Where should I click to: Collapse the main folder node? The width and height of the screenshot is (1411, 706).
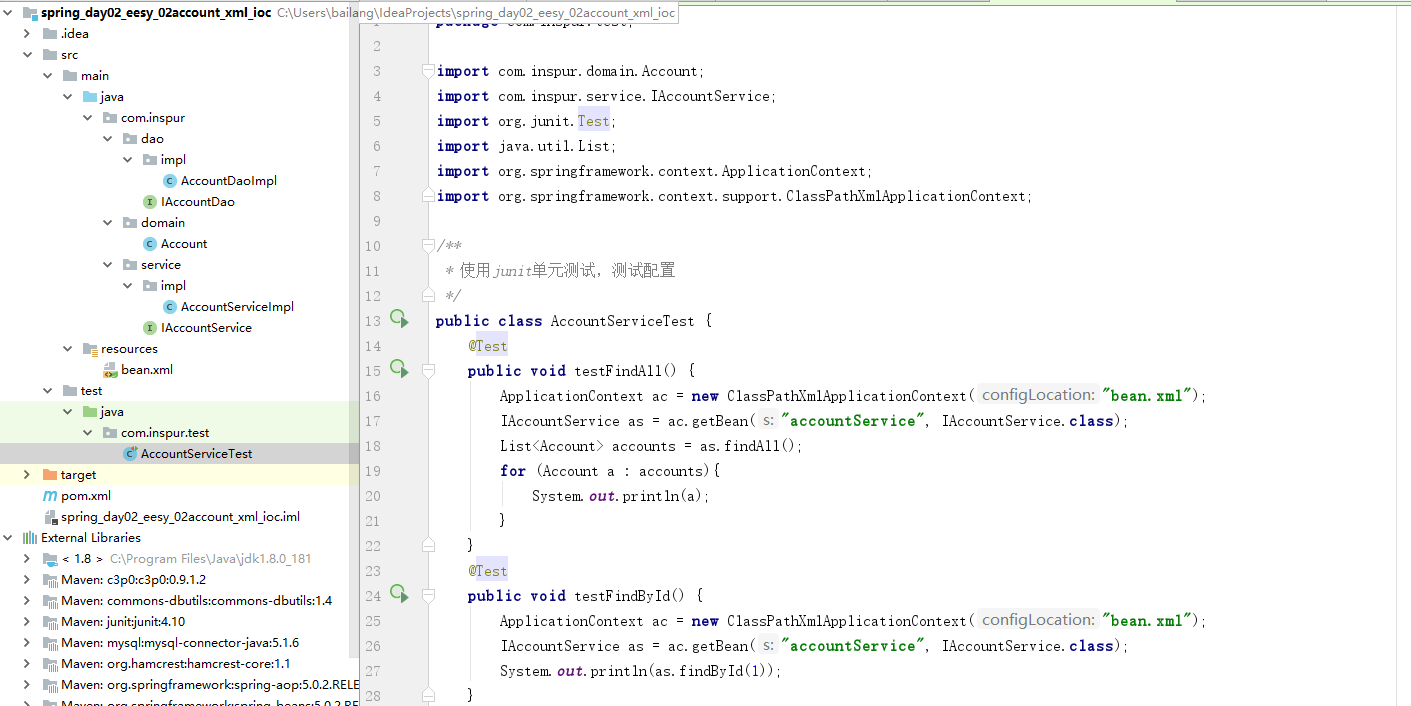[47, 76]
